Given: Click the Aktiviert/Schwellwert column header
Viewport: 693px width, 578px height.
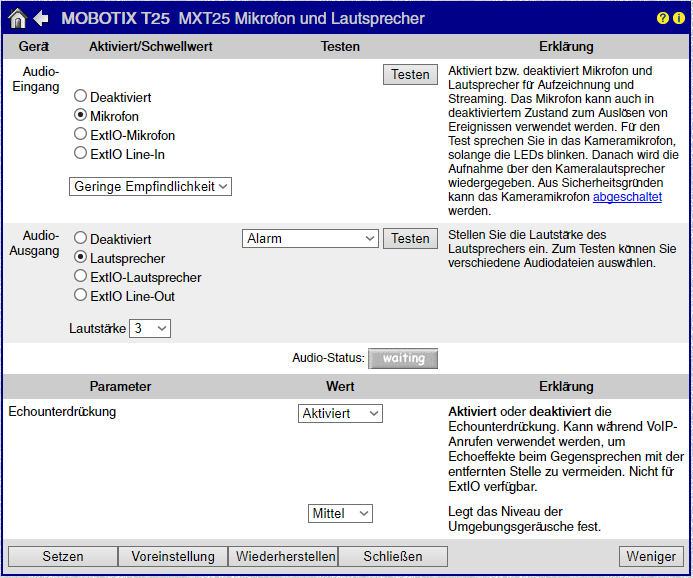Looking at the screenshot, I should click(151, 46).
